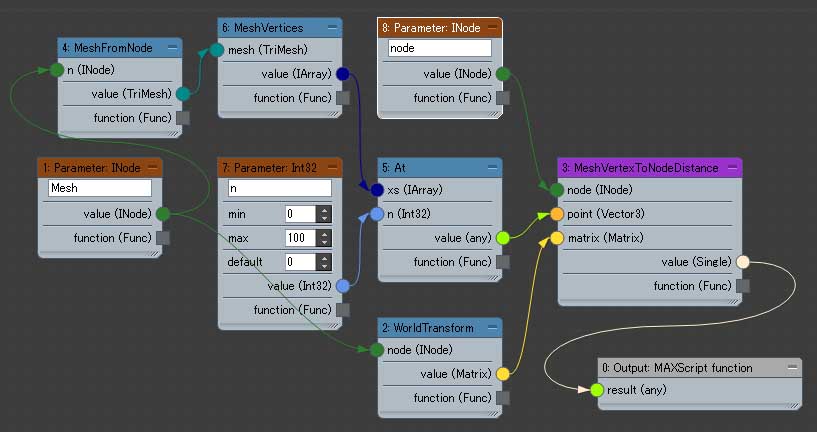The width and height of the screenshot is (817, 432).
Task: Click node (INode) input socket on MeshVertexToNodeDistance
Action: 557,190
